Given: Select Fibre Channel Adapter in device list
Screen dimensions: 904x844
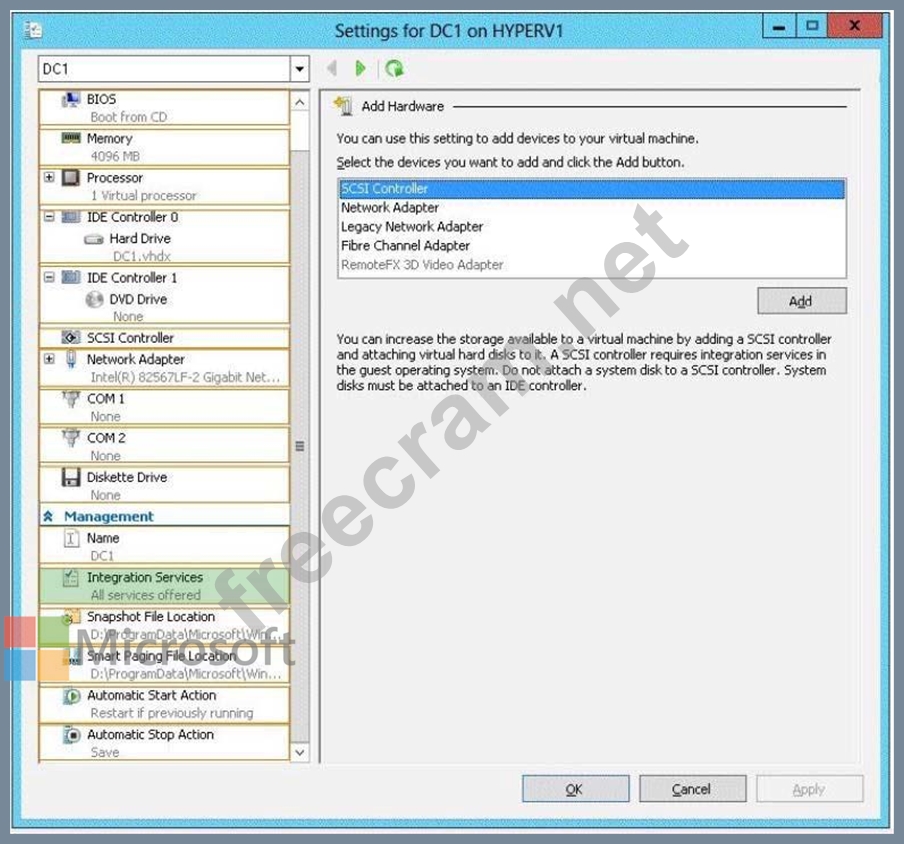Looking at the screenshot, I should point(592,246).
